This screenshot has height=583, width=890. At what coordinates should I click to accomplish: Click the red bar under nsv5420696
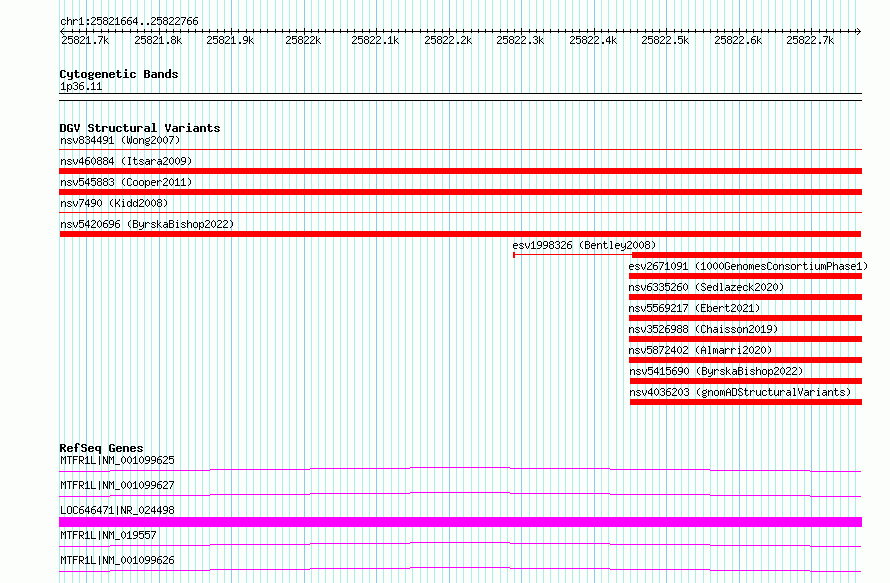[460, 234]
